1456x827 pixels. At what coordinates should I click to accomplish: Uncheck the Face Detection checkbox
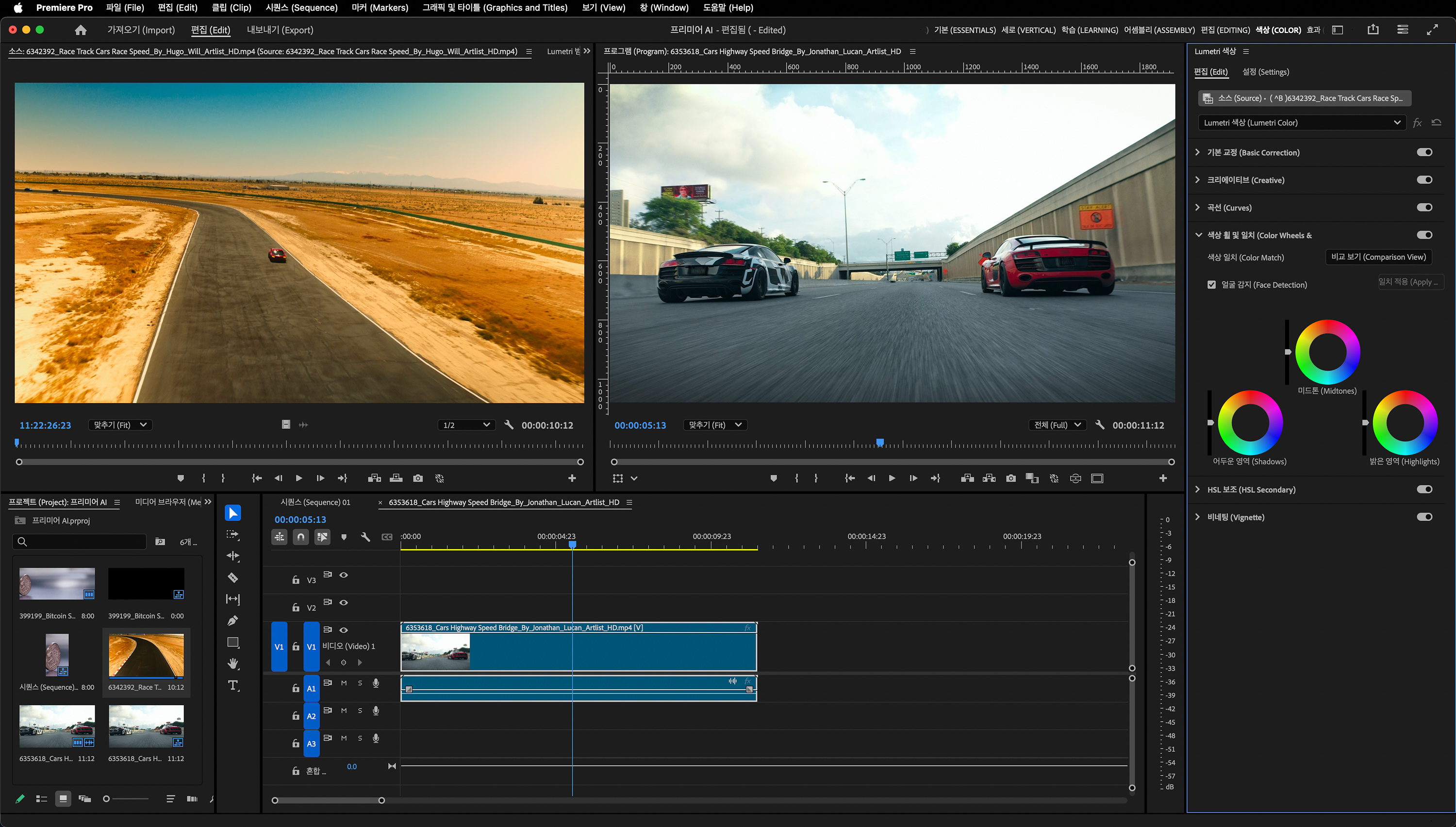(1211, 285)
